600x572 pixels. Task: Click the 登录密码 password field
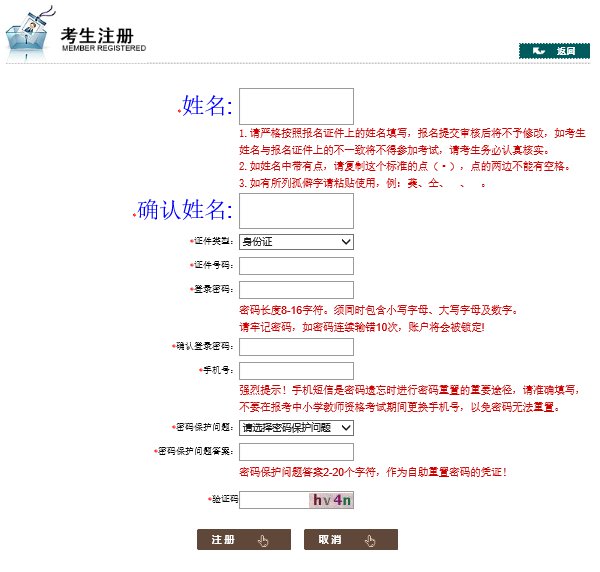[297, 290]
